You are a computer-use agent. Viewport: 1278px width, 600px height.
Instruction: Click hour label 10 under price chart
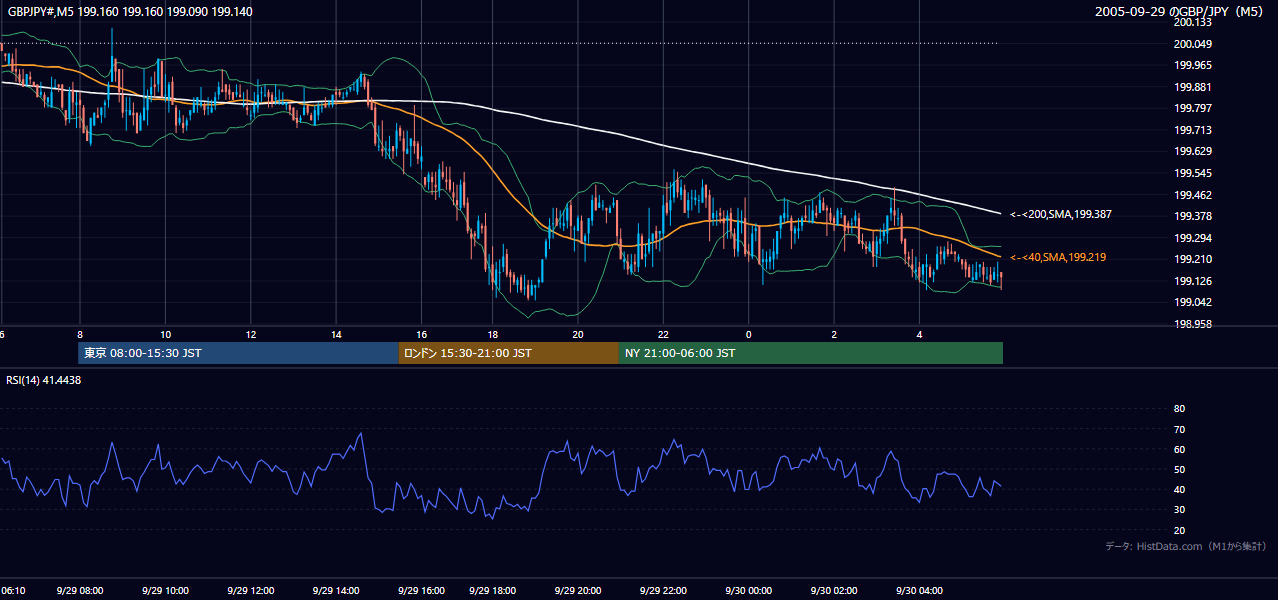tap(165, 334)
